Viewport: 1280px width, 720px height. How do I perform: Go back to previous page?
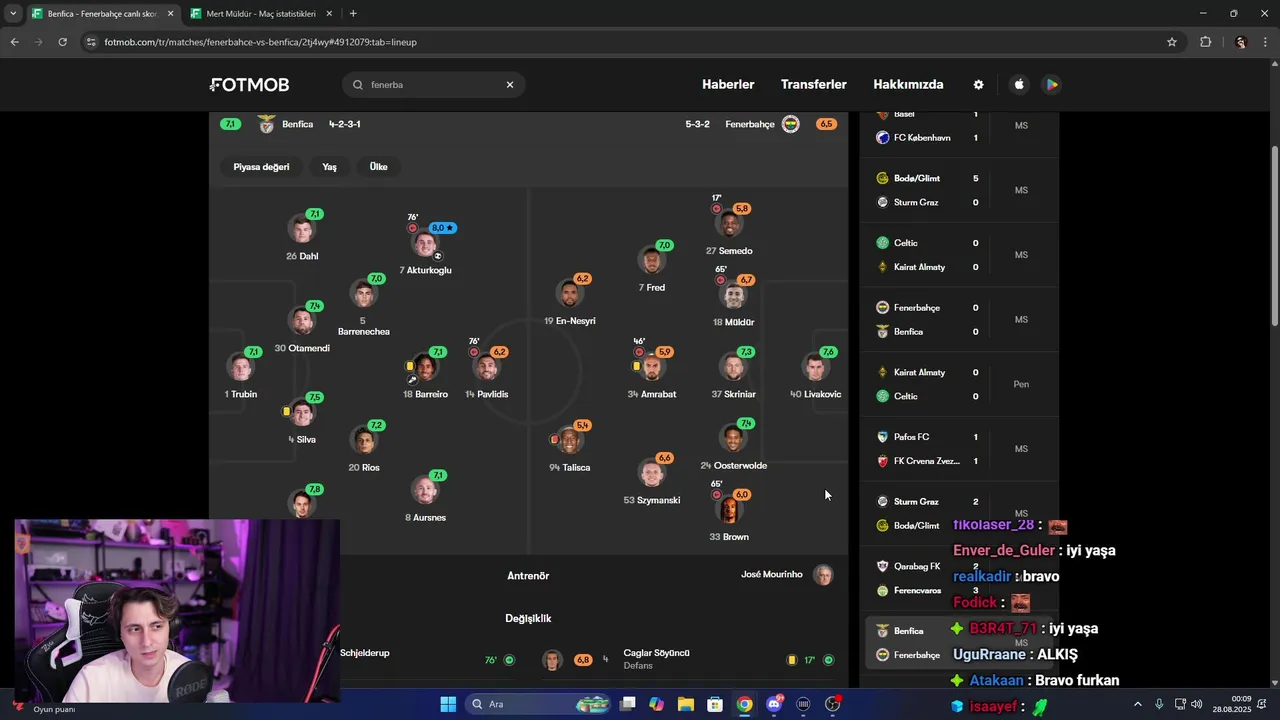click(x=14, y=42)
